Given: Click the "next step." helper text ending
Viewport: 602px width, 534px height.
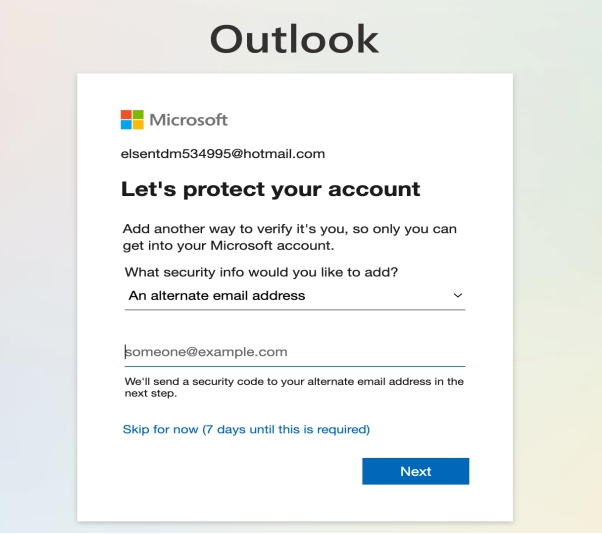Looking at the screenshot, I should 151,394.
